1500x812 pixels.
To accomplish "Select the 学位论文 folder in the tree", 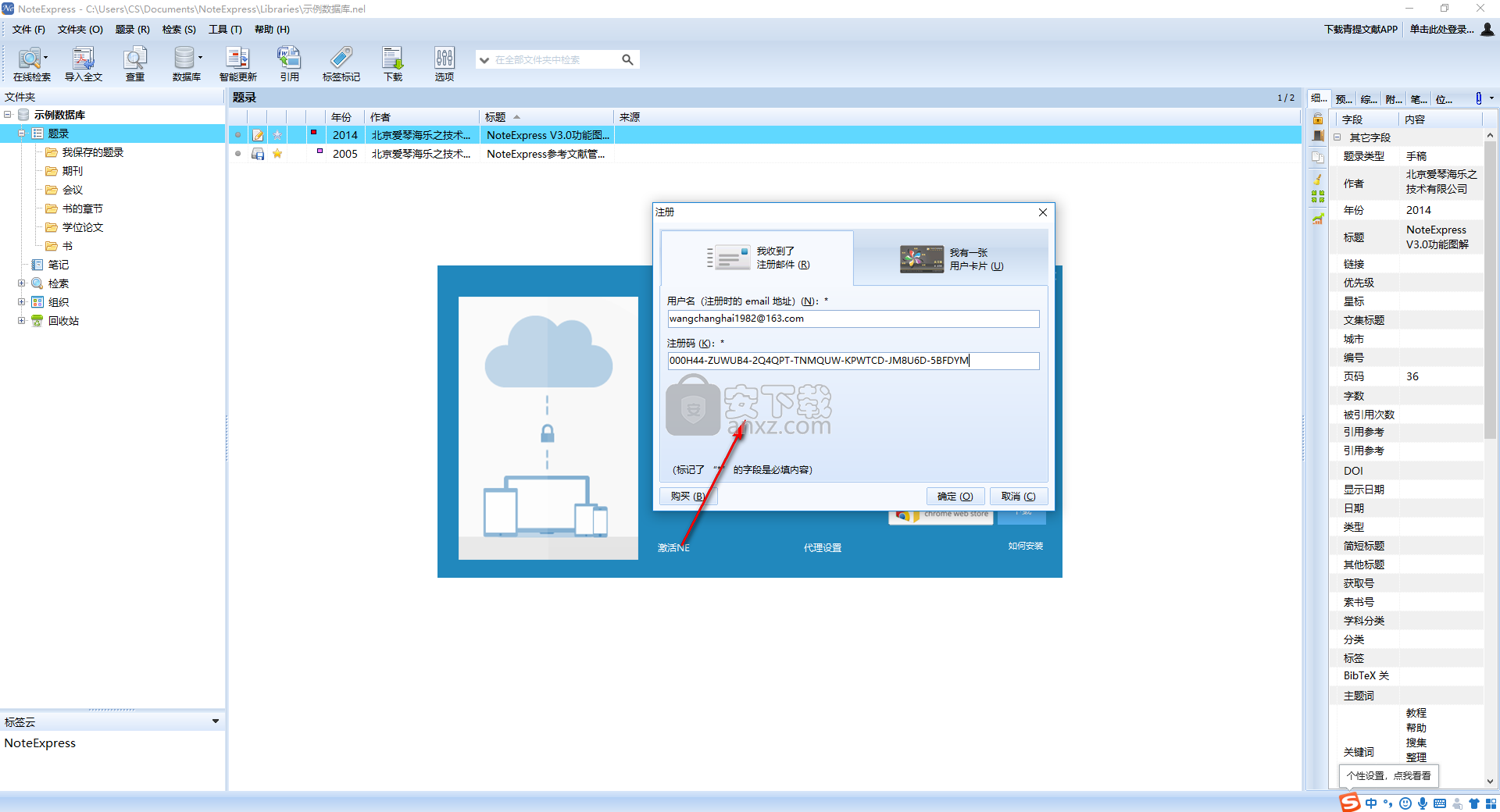I will tap(82, 227).
